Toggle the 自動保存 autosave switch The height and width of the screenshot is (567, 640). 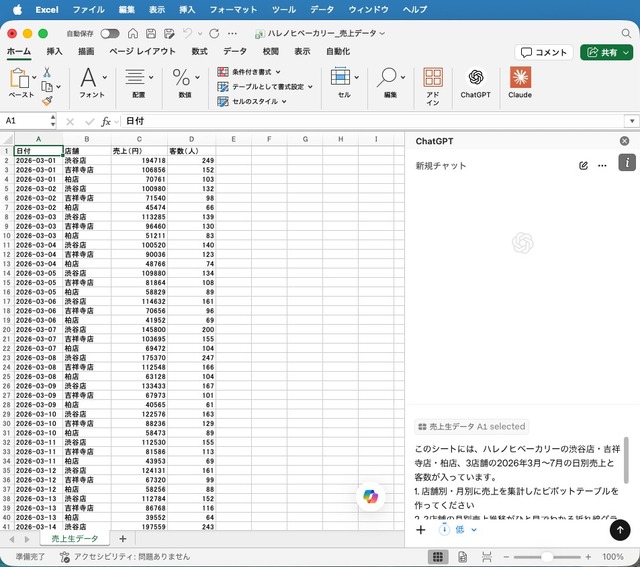(110, 33)
